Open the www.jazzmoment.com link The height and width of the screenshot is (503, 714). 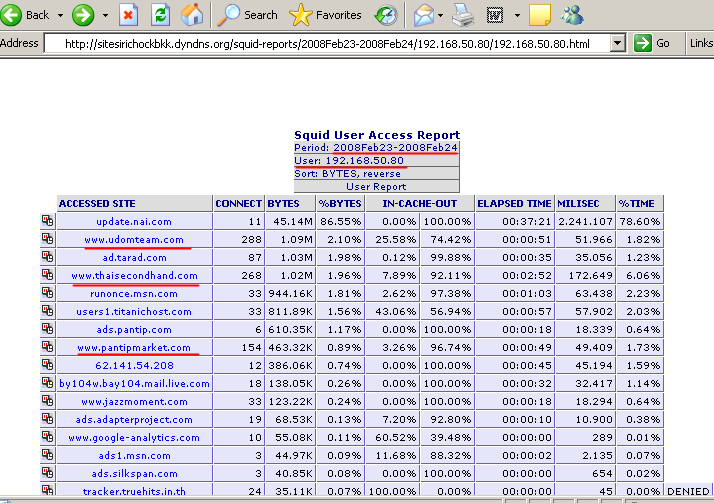[134, 402]
